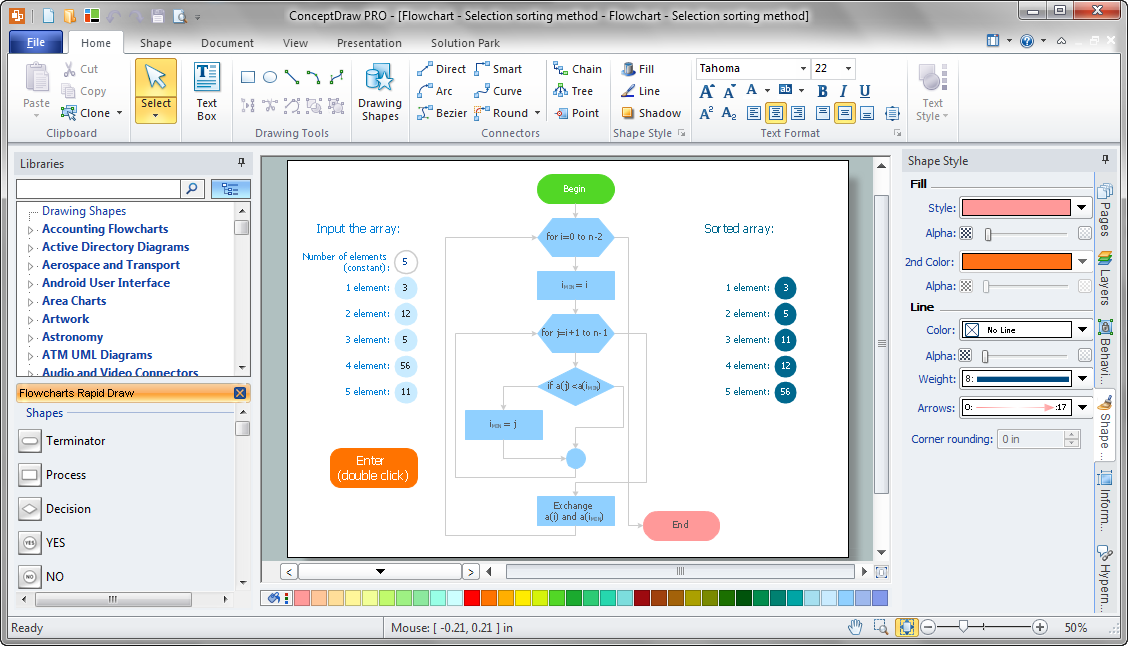Switch to the Document ribbon tab
The image size is (1128, 646).
227,43
